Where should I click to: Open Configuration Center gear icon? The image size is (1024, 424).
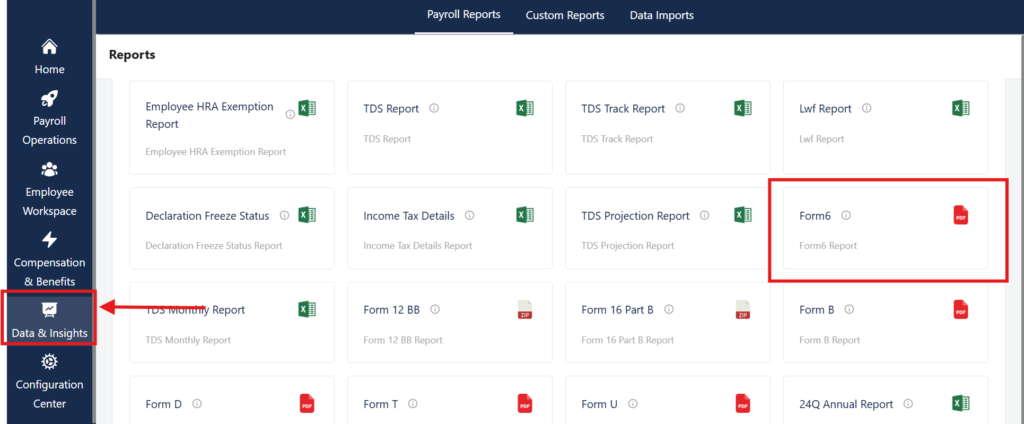tap(49, 362)
